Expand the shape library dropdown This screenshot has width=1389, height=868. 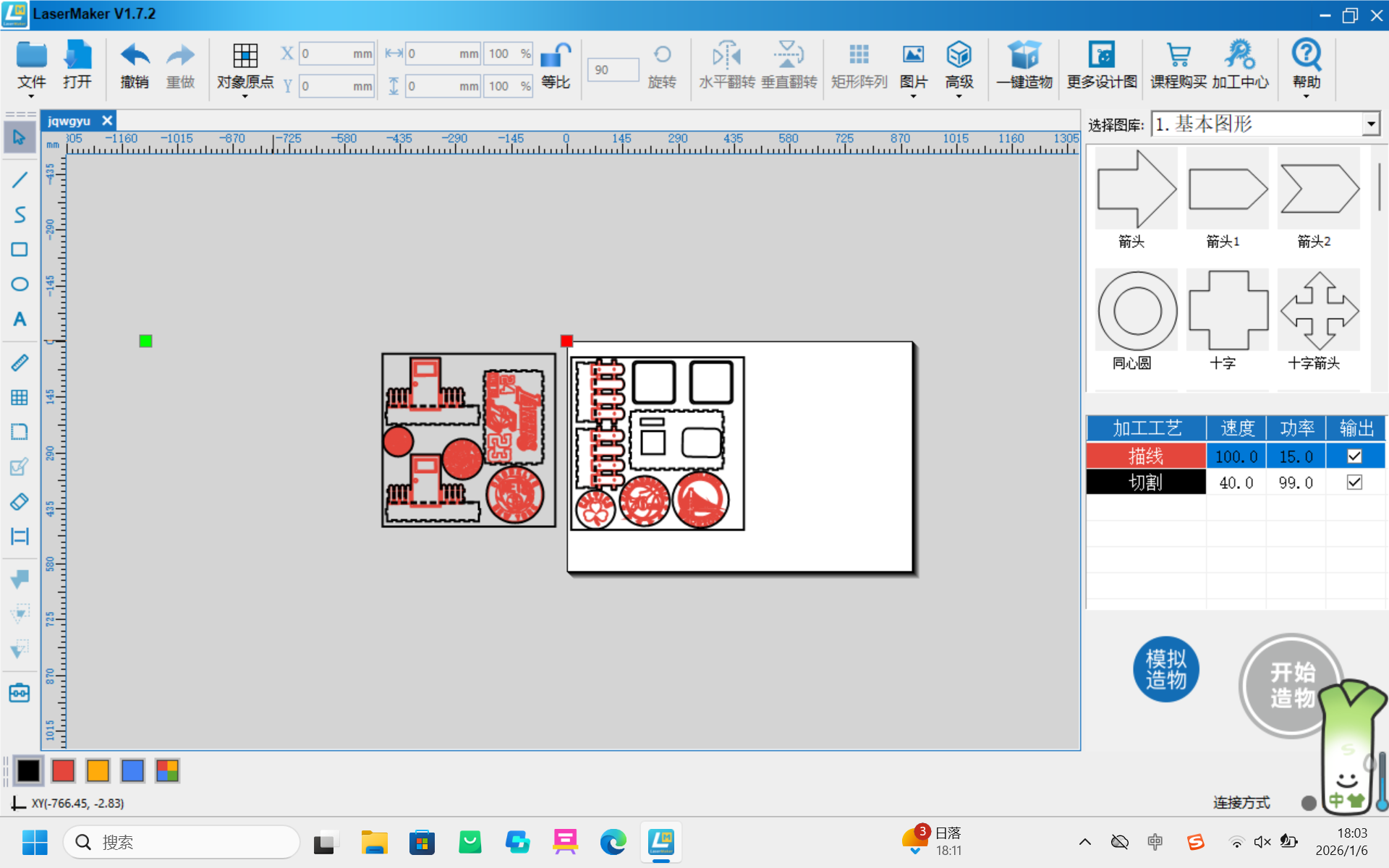click(x=1371, y=124)
